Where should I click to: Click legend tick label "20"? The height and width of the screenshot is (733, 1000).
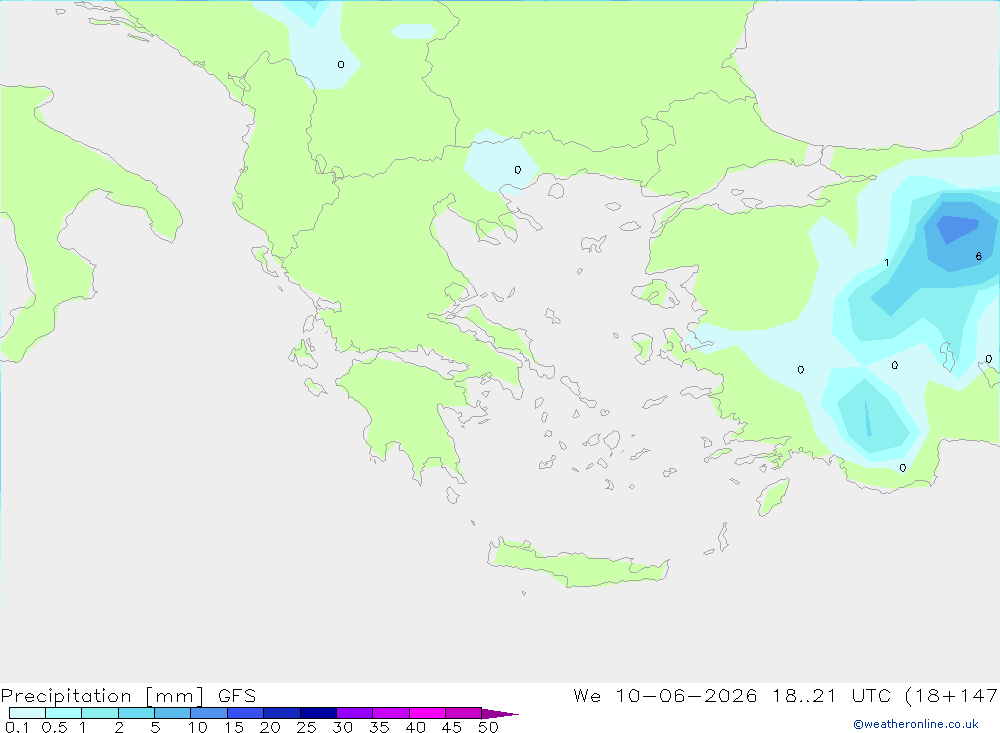pos(270,727)
